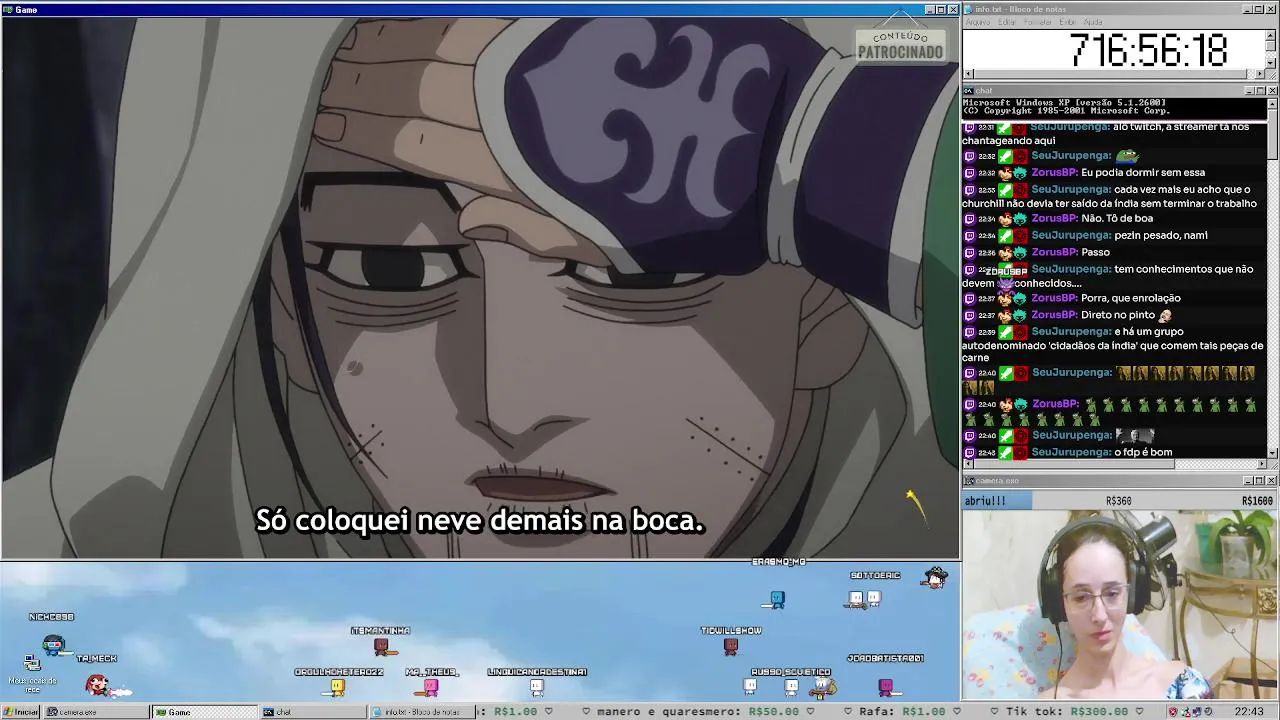This screenshot has height=720, width=1280.
Task: Click the red Knuckles avatar under TAIMECK
Action: click(x=97, y=685)
